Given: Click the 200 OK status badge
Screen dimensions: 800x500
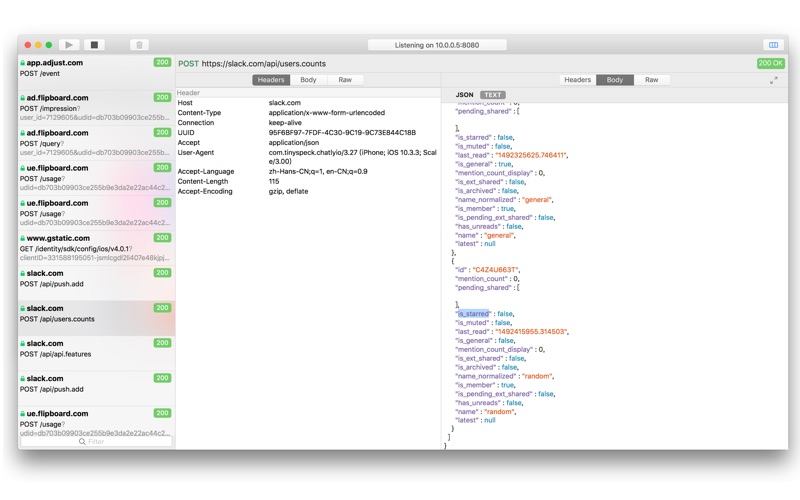Looking at the screenshot, I should tap(770, 63).
